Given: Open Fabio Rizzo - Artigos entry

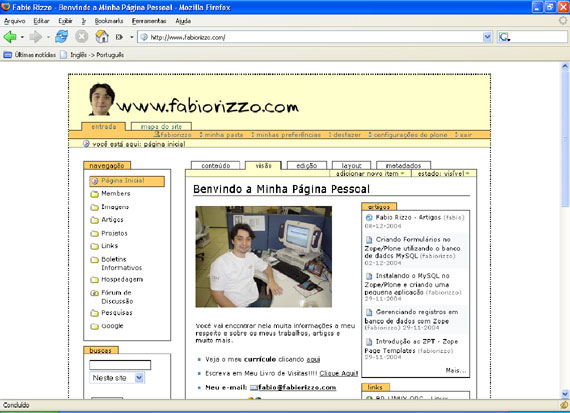Looking at the screenshot, I should (408, 217).
